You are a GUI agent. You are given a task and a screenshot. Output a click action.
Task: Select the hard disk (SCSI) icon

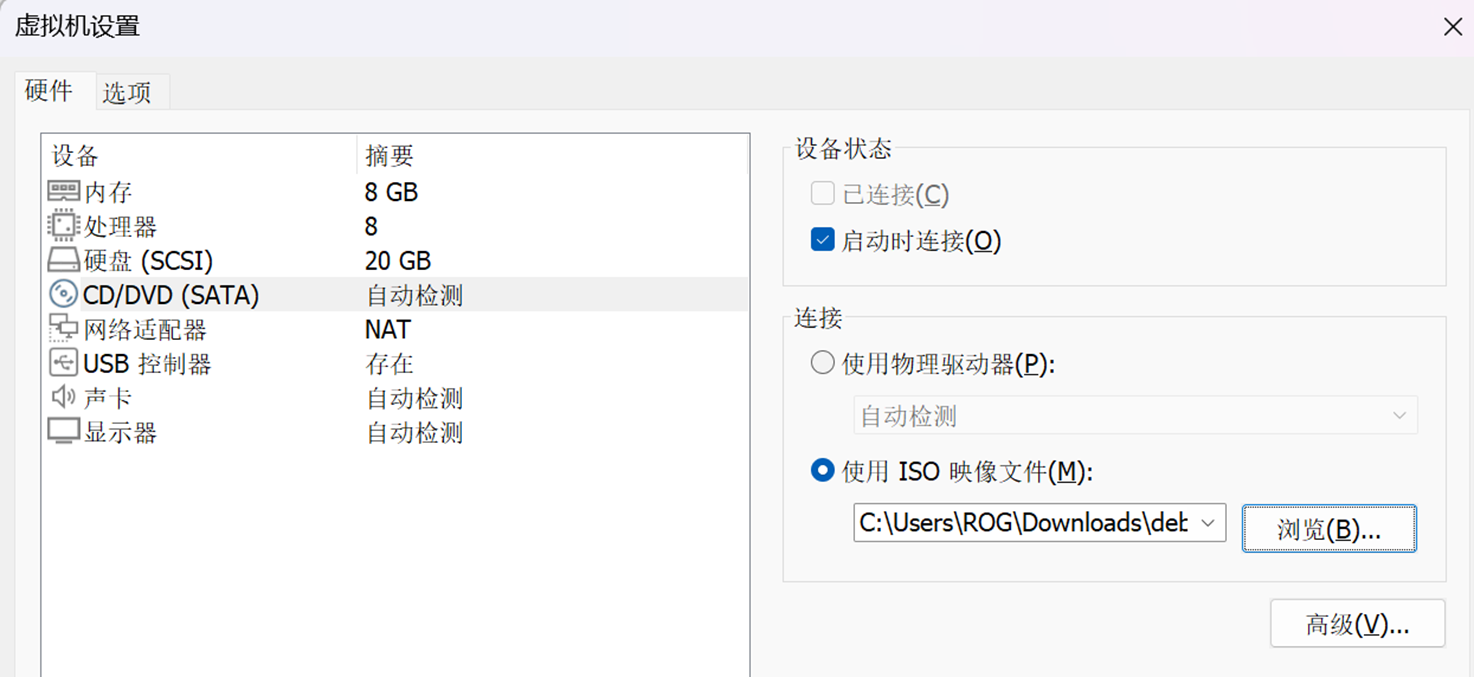click(x=63, y=261)
